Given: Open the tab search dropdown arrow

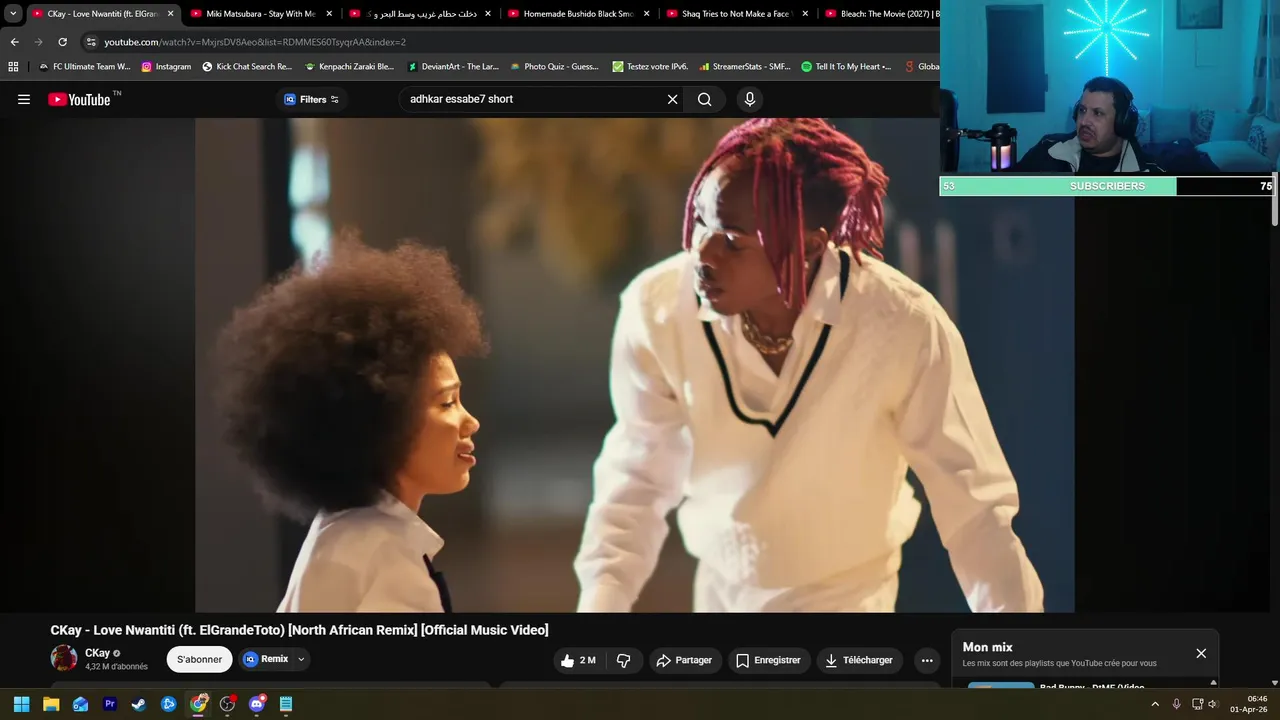Looking at the screenshot, I should click(13, 14).
